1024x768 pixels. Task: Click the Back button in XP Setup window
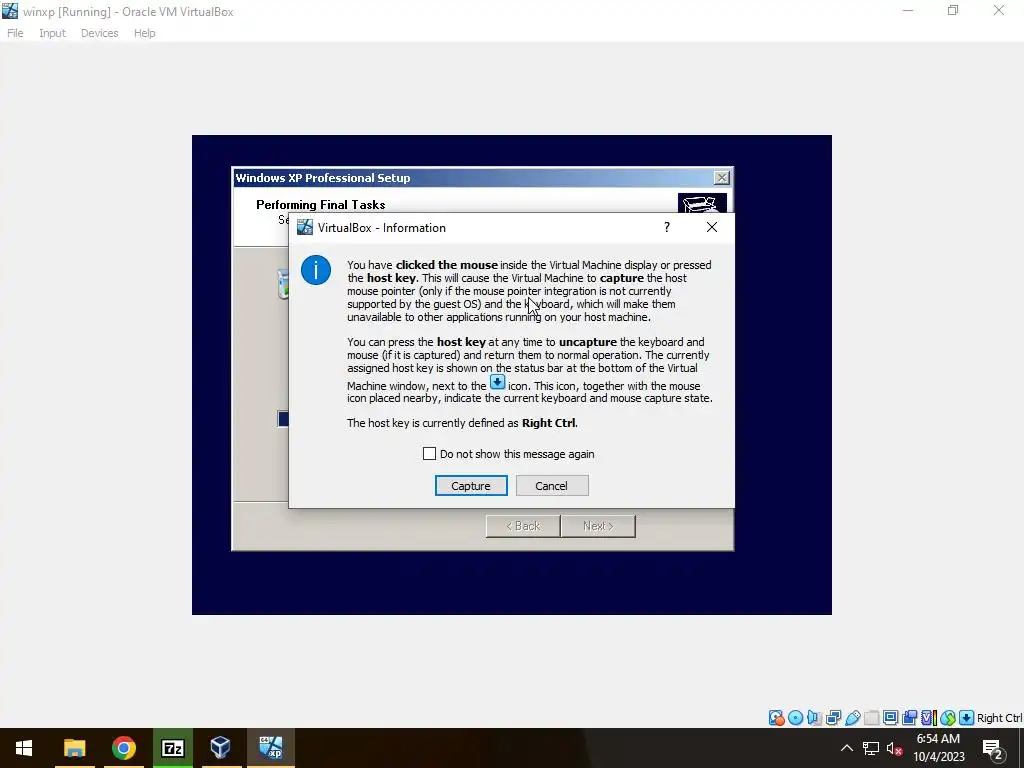tap(522, 526)
